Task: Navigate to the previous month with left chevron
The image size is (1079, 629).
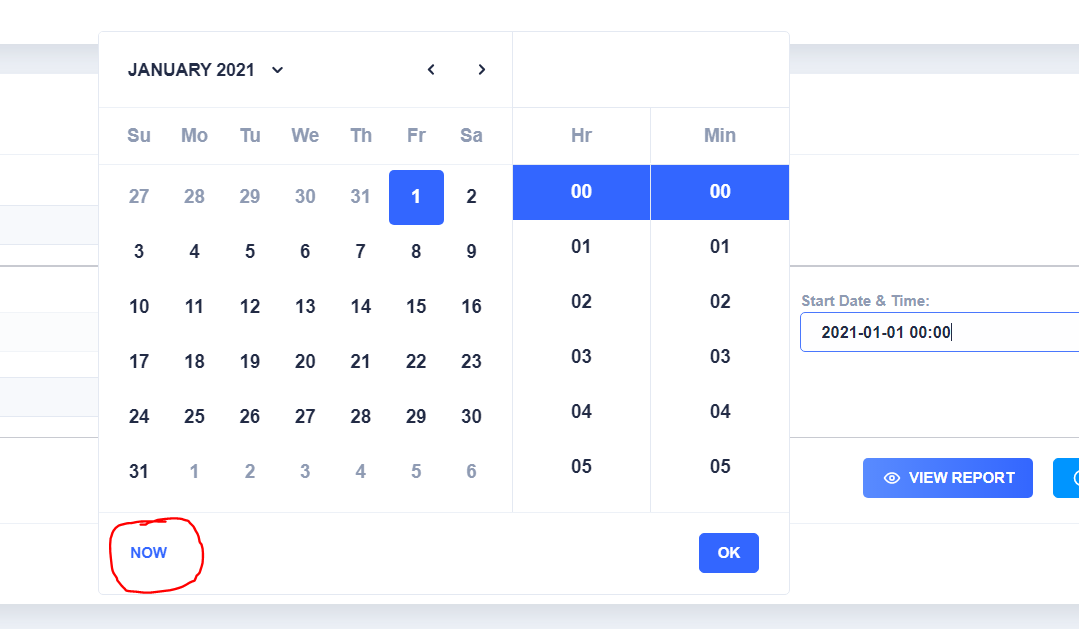Action: click(431, 70)
